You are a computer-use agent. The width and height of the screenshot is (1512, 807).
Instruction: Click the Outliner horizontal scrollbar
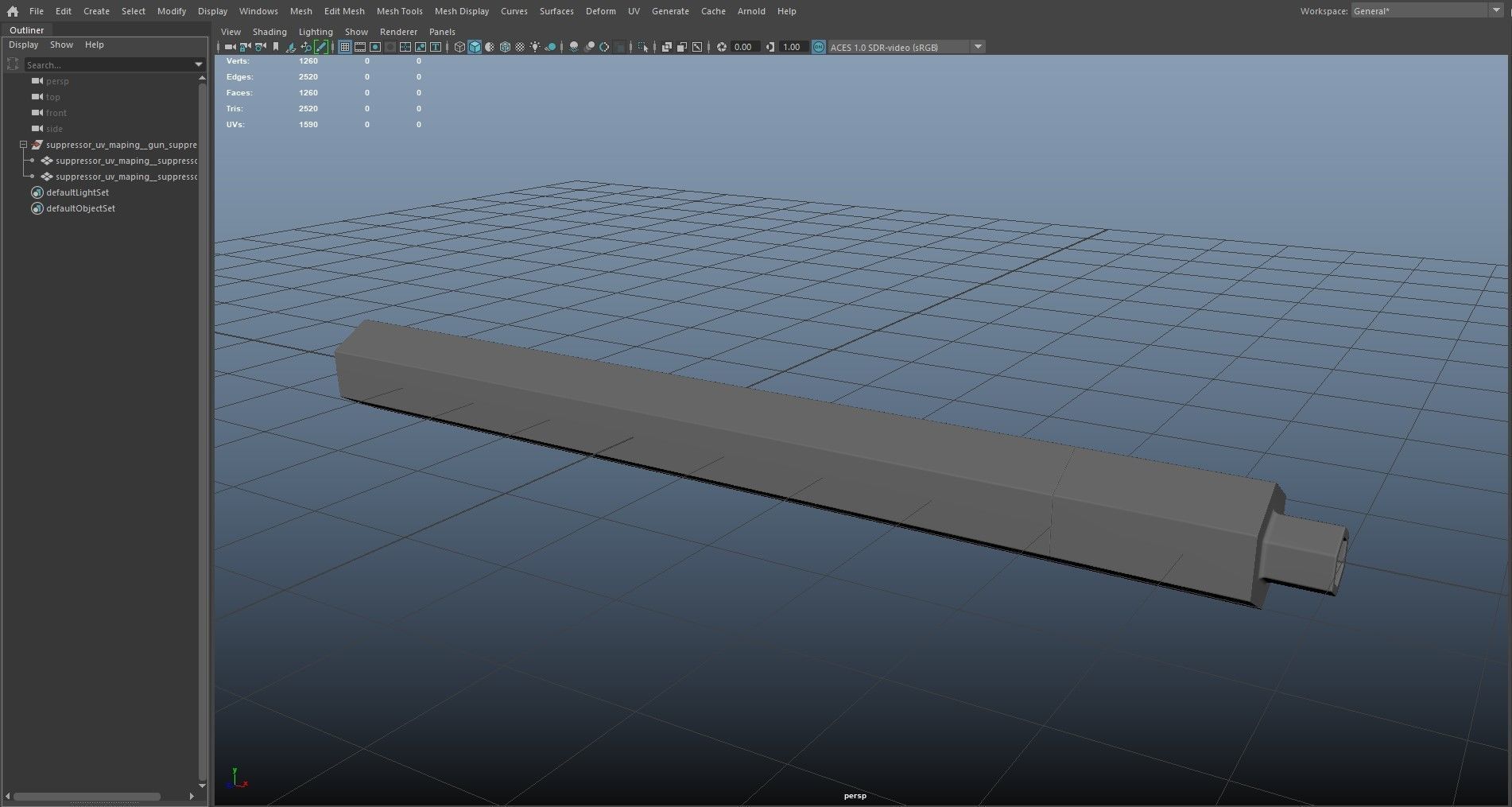point(87,796)
